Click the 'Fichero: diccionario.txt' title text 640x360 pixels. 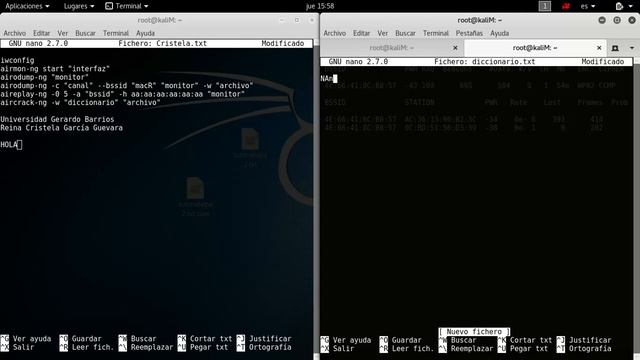point(484,62)
